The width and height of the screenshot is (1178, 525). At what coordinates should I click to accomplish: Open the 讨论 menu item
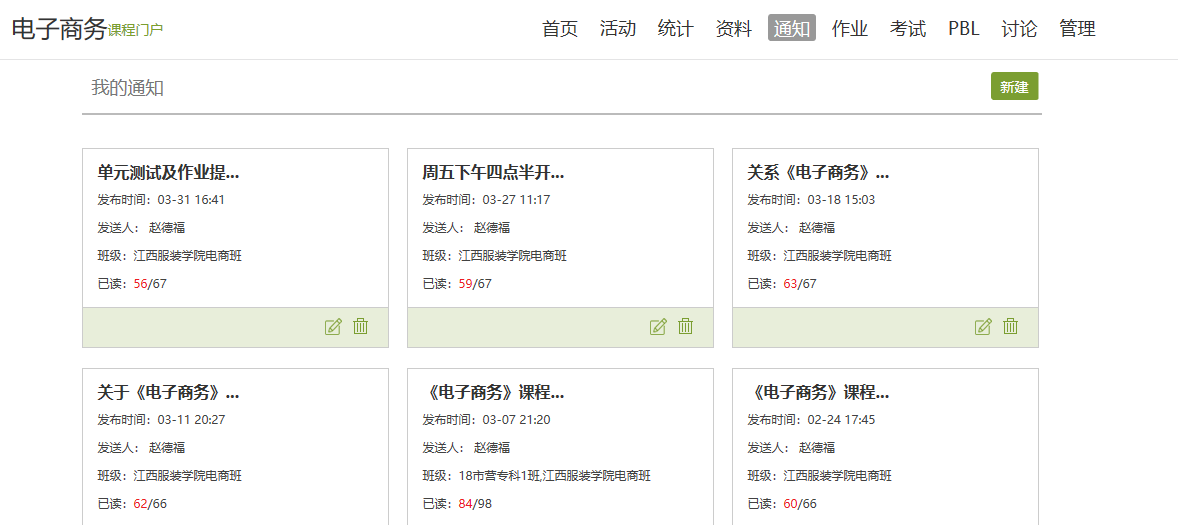pyautogui.click(x=1019, y=29)
